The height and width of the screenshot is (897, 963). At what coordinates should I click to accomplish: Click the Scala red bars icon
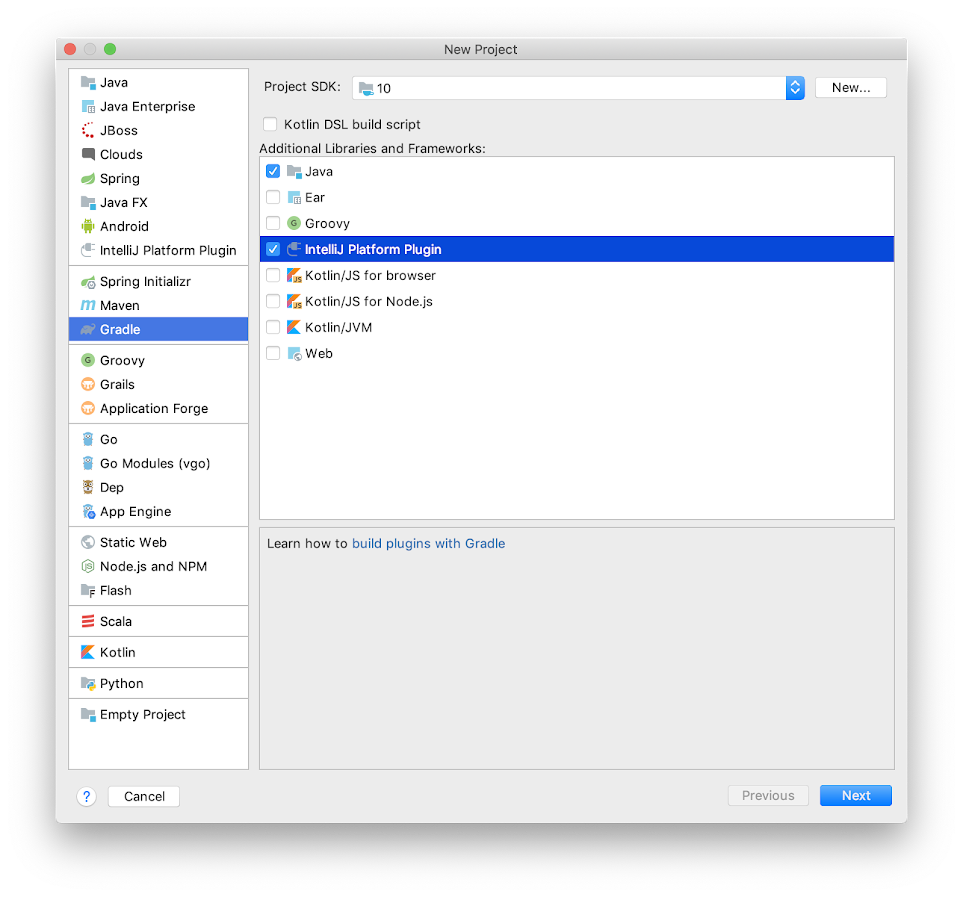click(x=88, y=621)
